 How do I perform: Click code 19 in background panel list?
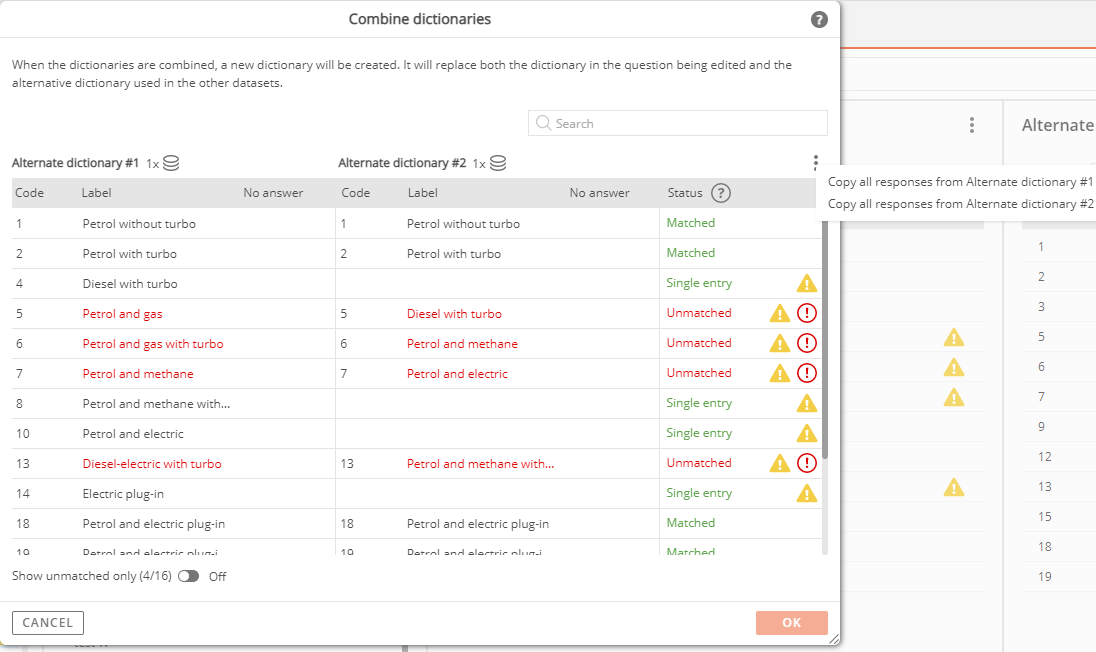coord(1044,577)
